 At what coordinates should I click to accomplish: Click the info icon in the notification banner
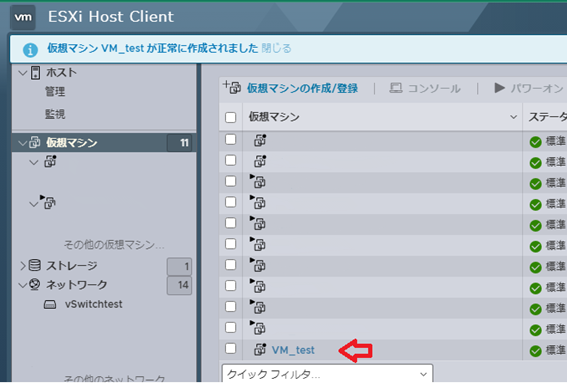coord(30,50)
